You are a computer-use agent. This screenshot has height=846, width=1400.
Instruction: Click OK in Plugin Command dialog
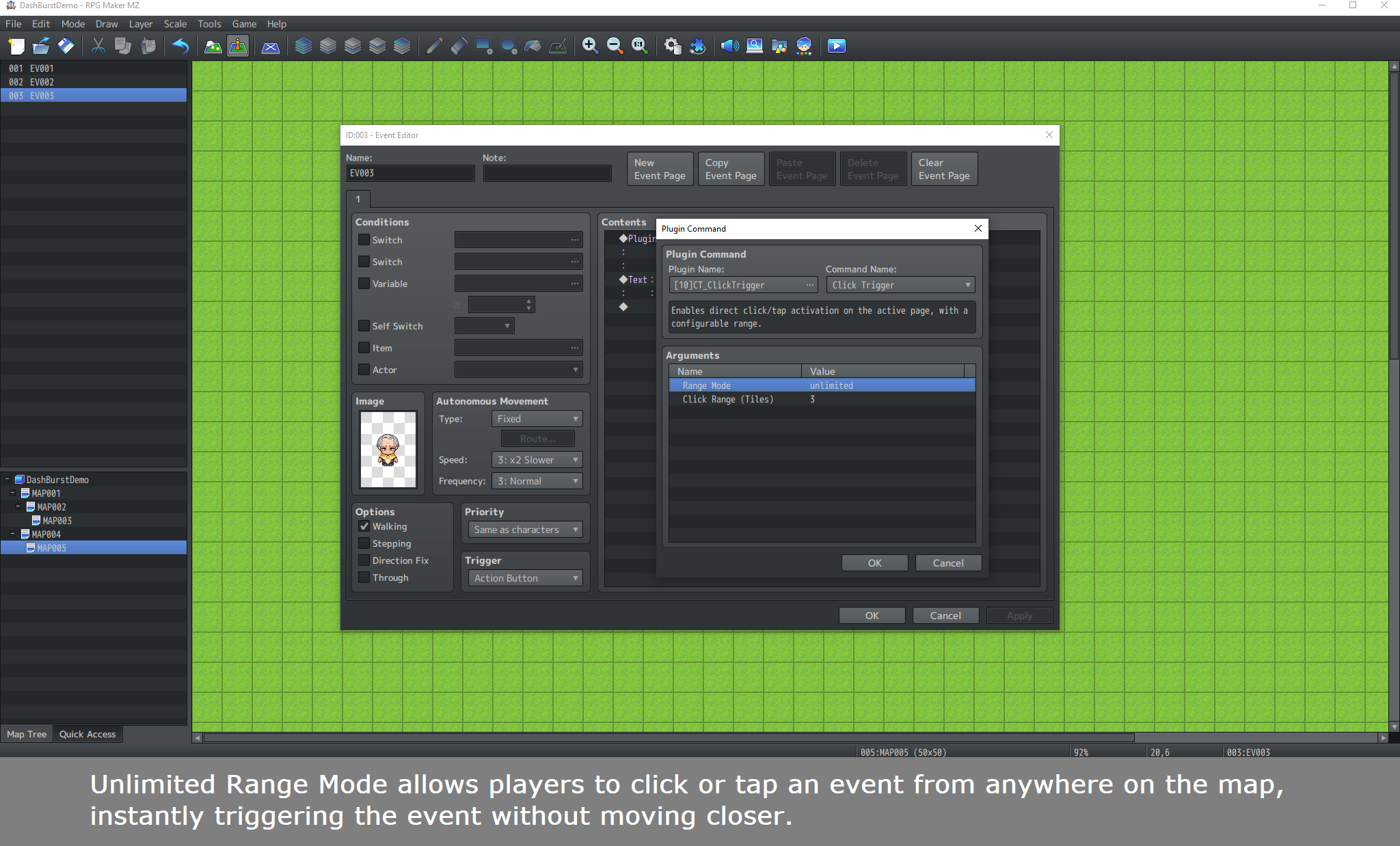pos(875,563)
